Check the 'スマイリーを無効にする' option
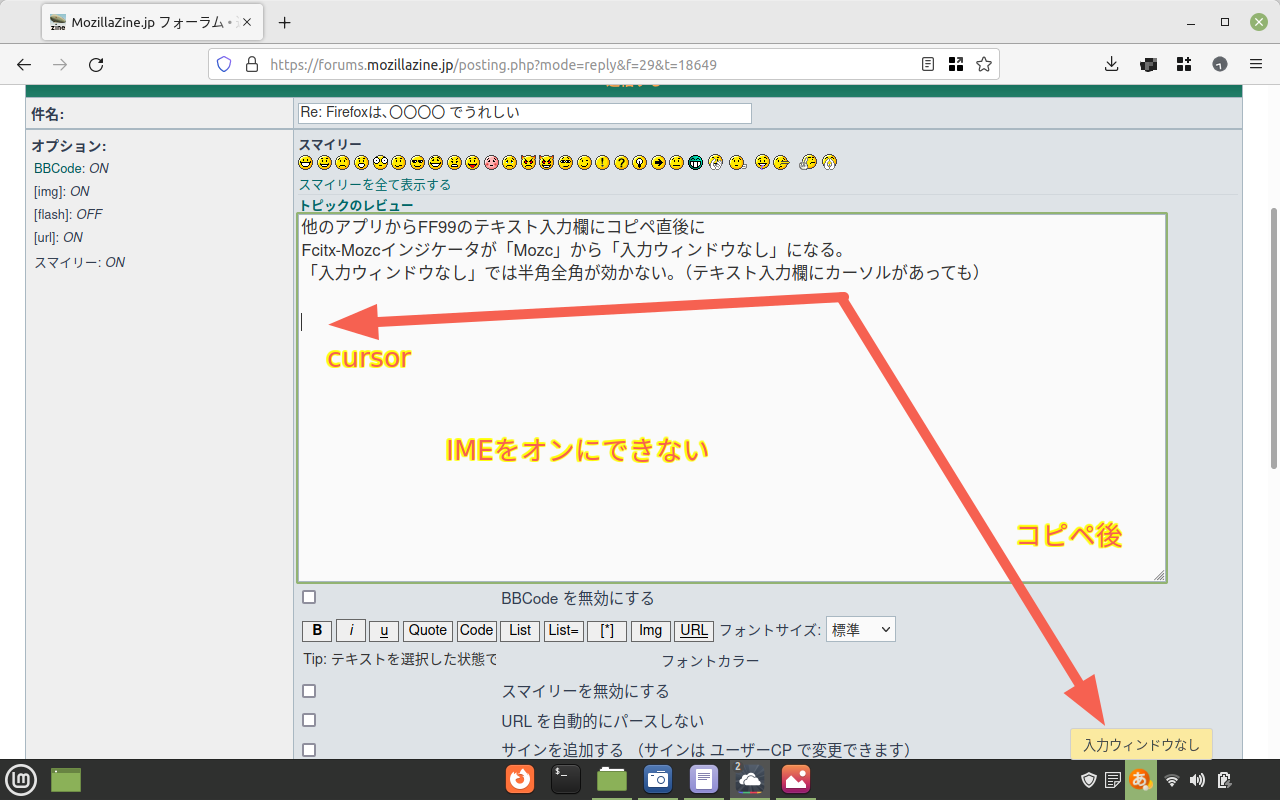The height and width of the screenshot is (800, 1280). (x=309, y=691)
